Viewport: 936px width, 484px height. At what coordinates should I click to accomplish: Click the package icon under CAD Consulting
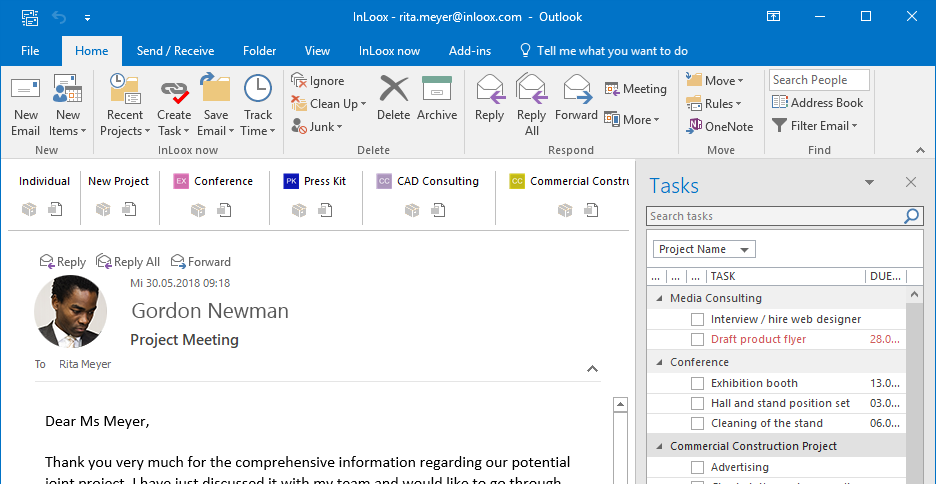point(412,210)
